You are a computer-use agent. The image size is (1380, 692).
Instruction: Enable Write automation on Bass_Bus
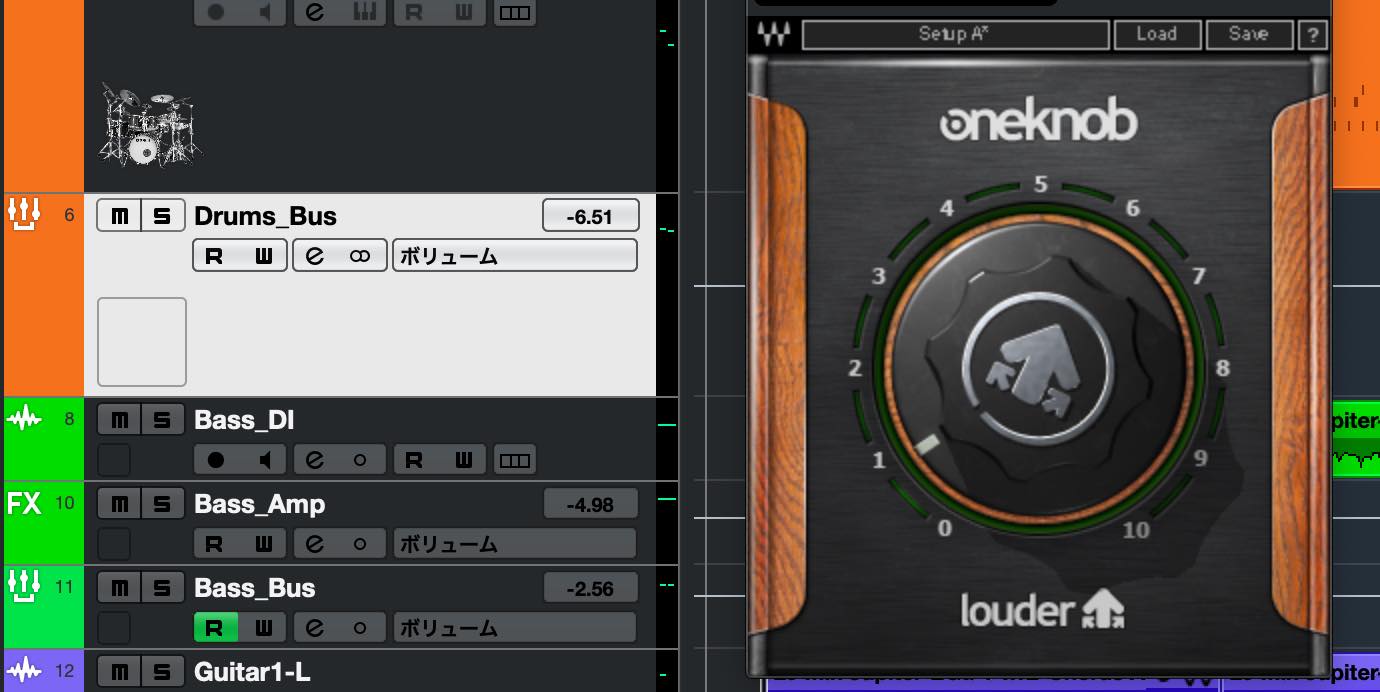click(263, 628)
